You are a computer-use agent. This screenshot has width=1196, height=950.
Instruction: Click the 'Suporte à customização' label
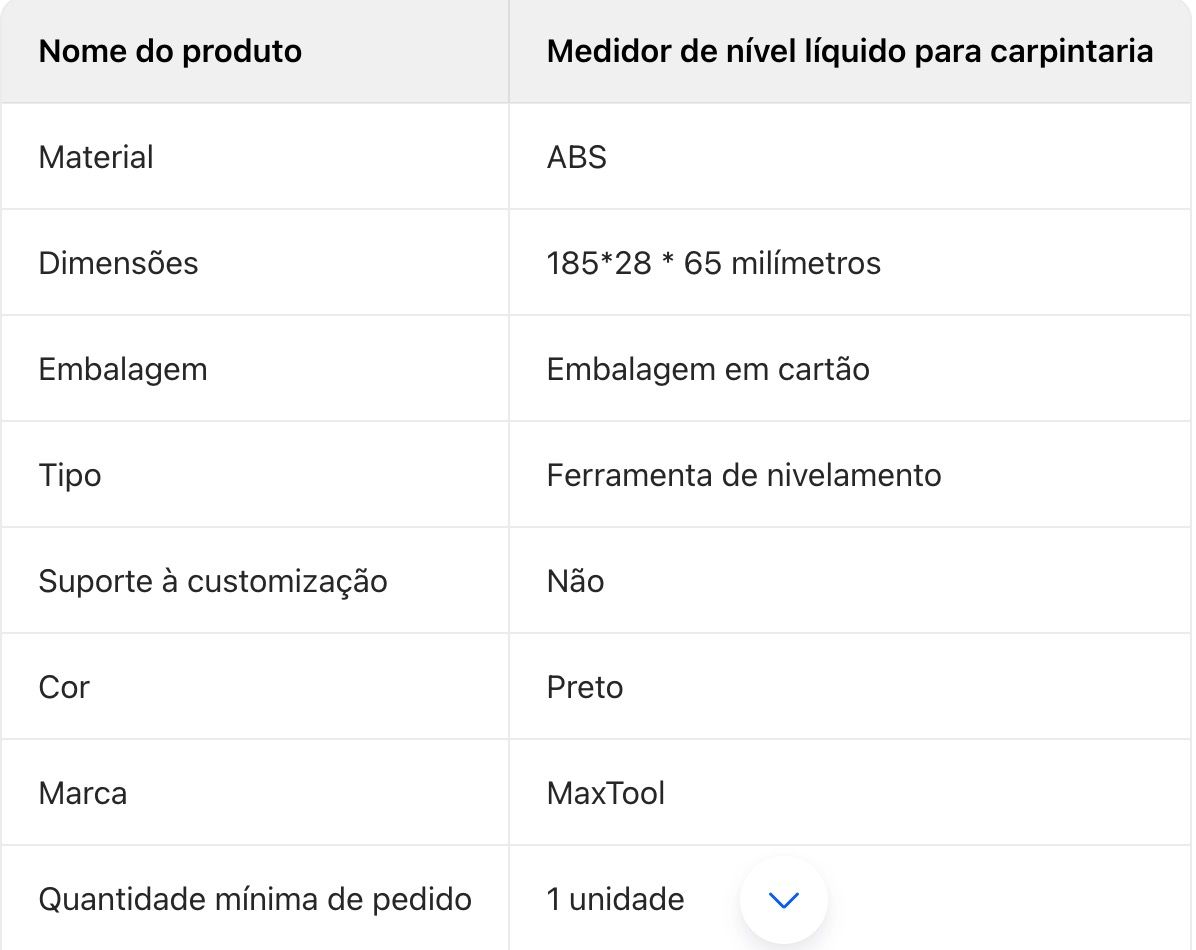[x=213, y=581]
